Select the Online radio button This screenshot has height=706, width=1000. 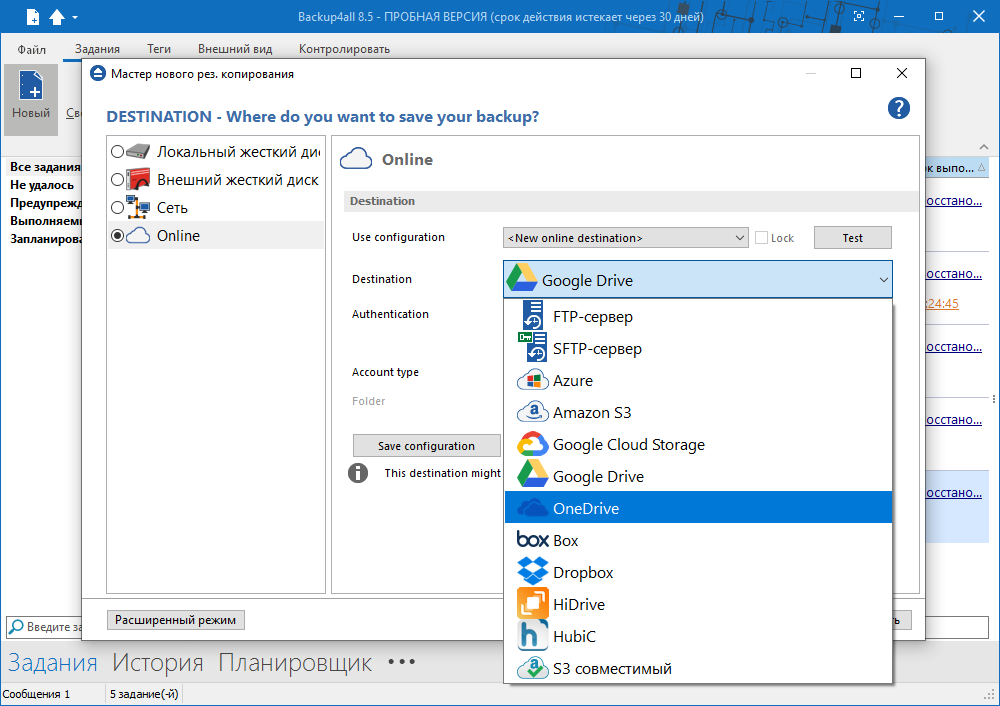click(117, 235)
